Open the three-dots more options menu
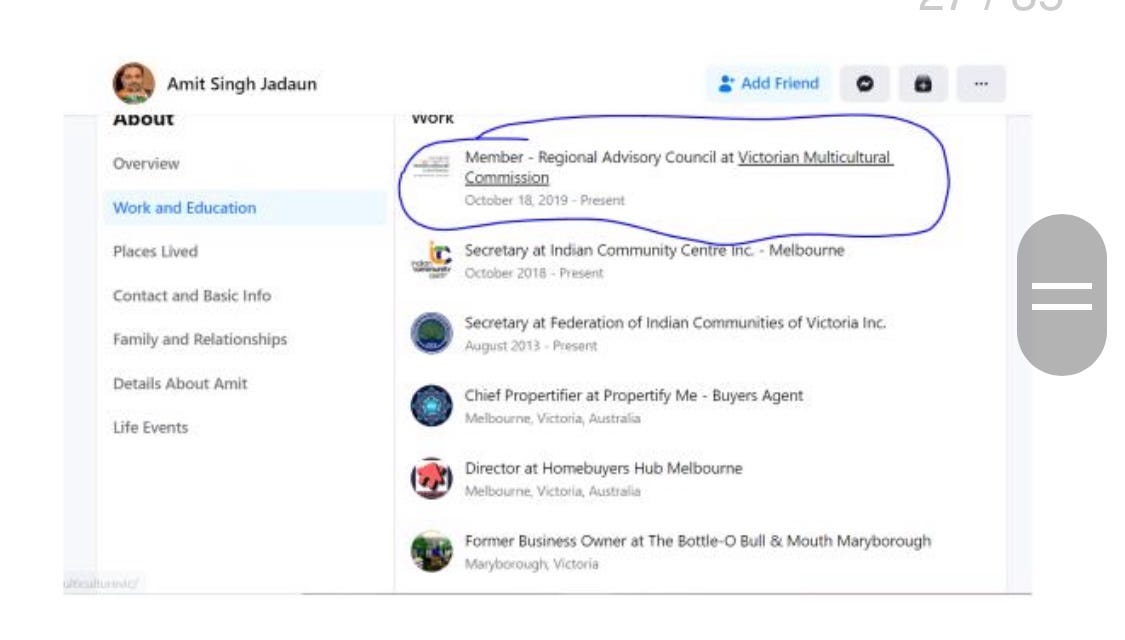Viewport: 1125px width, 640px height. (x=981, y=84)
